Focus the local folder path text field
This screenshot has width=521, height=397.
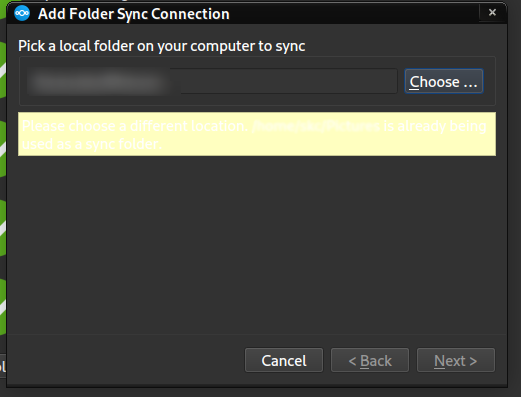click(212, 81)
